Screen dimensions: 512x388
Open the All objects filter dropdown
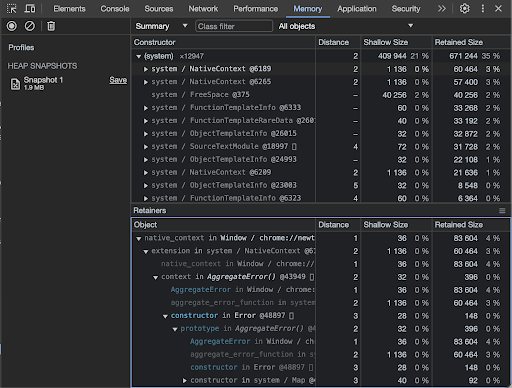(x=346, y=26)
